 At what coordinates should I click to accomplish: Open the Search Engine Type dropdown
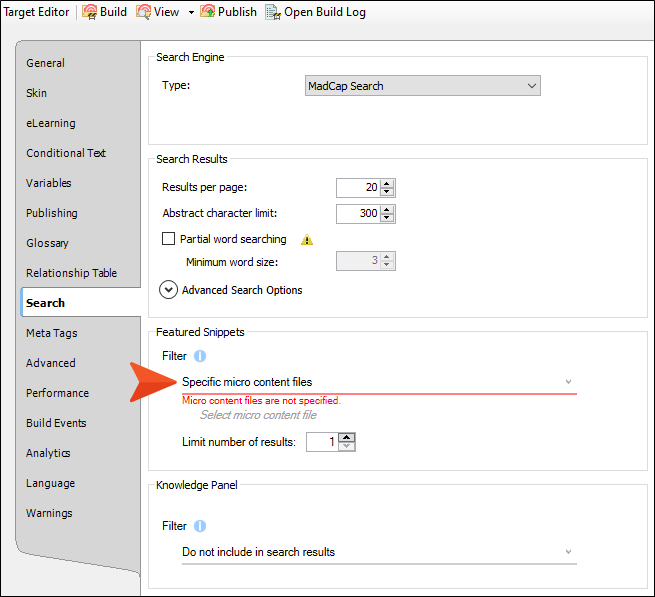click(422, 86)
